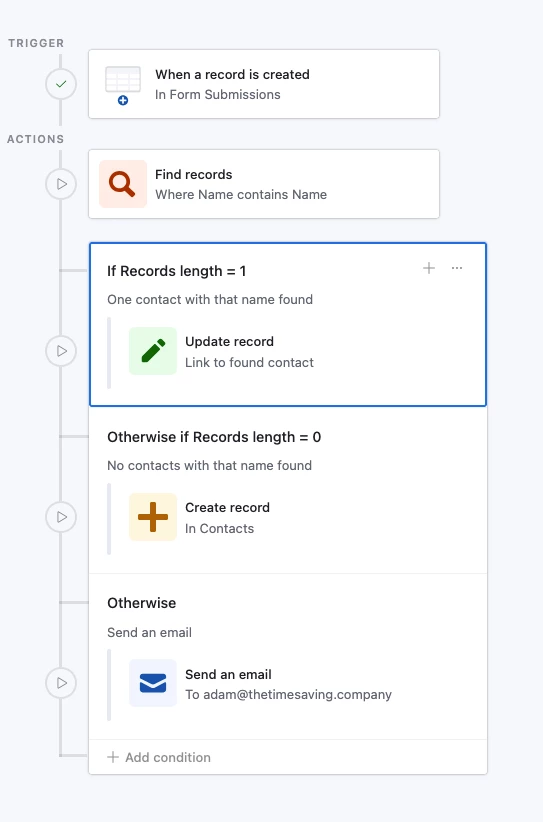Click the table icon in trigger card
The width and height of the screenshot is (543, 822).
click(x=123, y=85)
